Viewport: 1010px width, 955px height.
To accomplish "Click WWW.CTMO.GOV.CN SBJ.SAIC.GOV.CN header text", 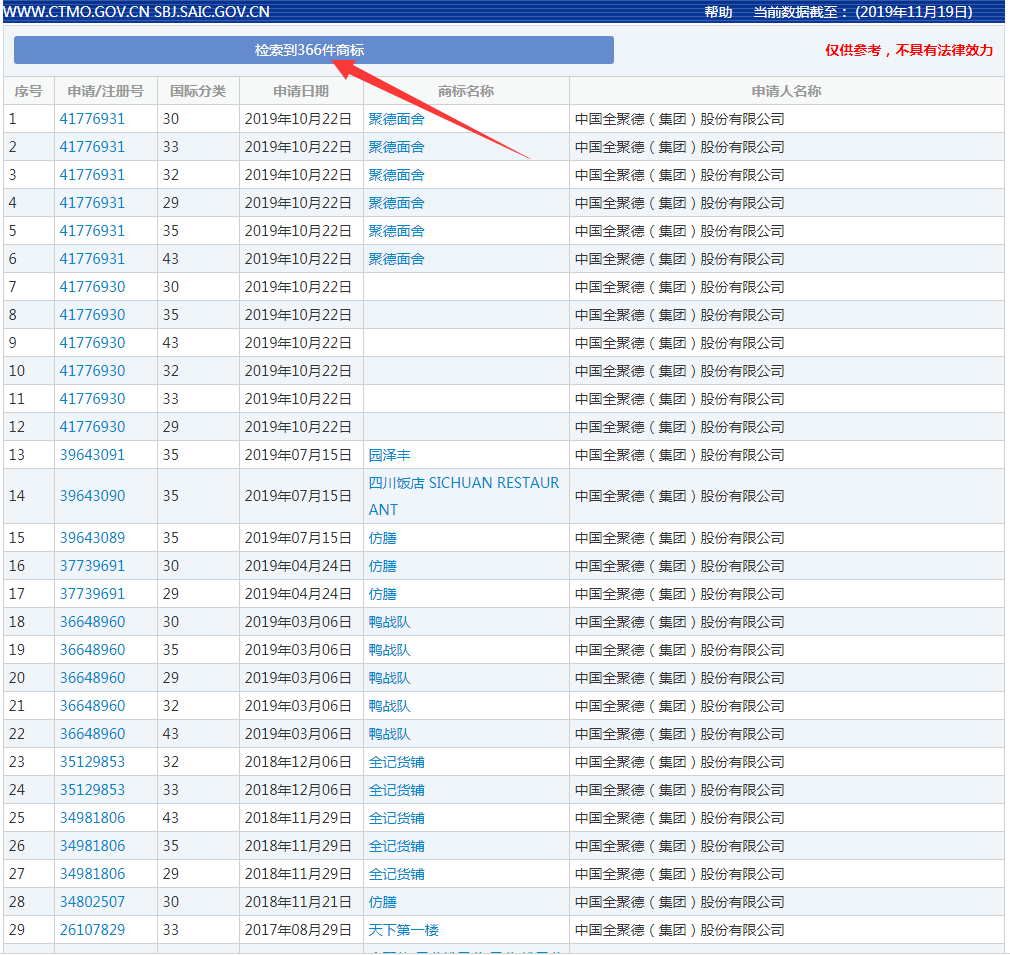I will click(136, 12).
